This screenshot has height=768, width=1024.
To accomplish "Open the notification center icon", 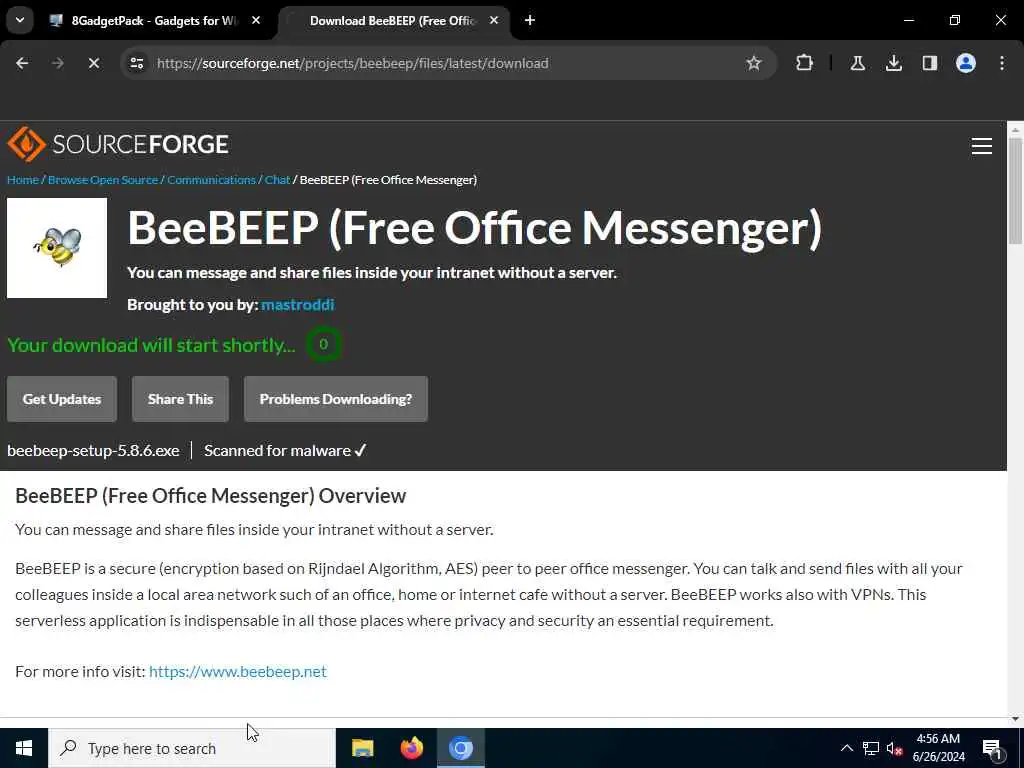I will point(992,748).
